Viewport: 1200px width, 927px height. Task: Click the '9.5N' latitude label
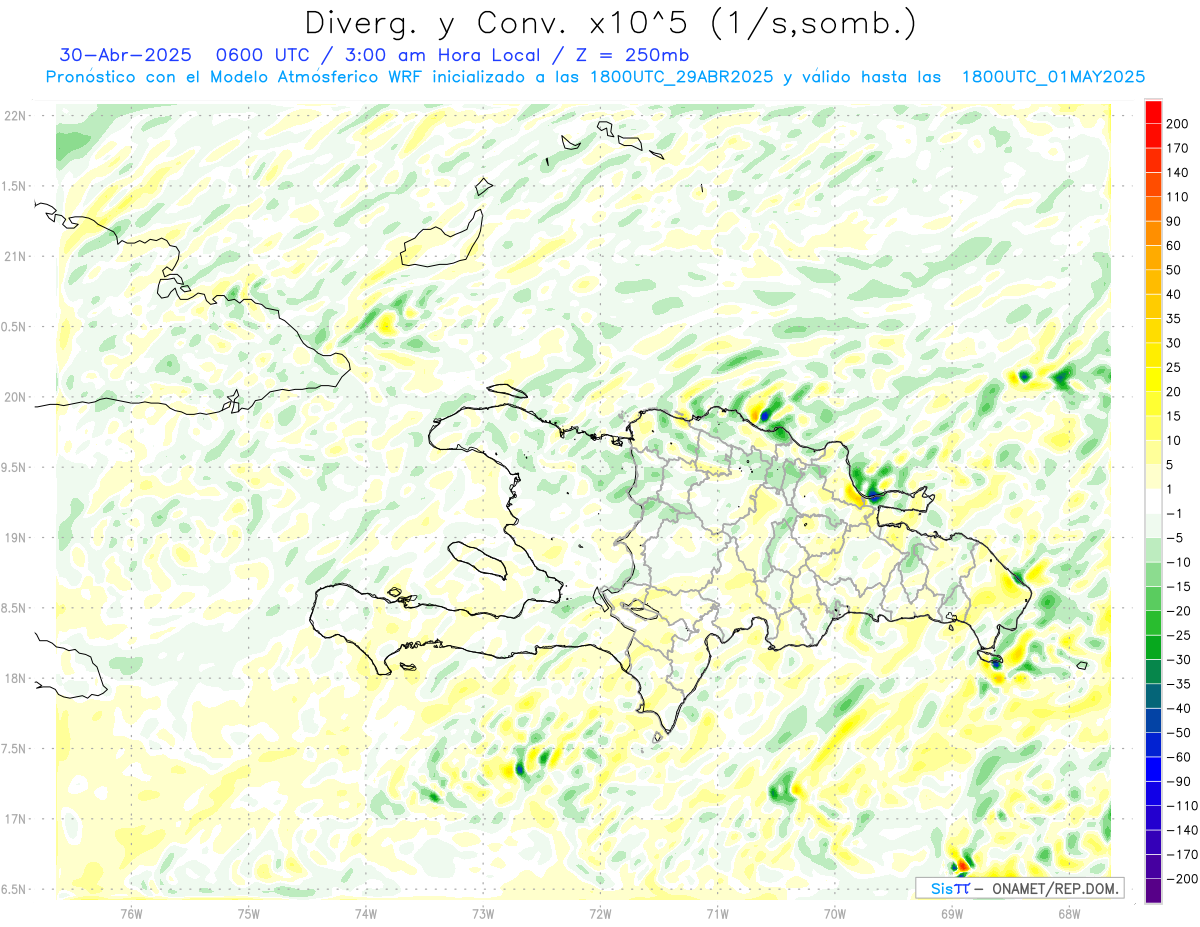[x=14, y=467]
